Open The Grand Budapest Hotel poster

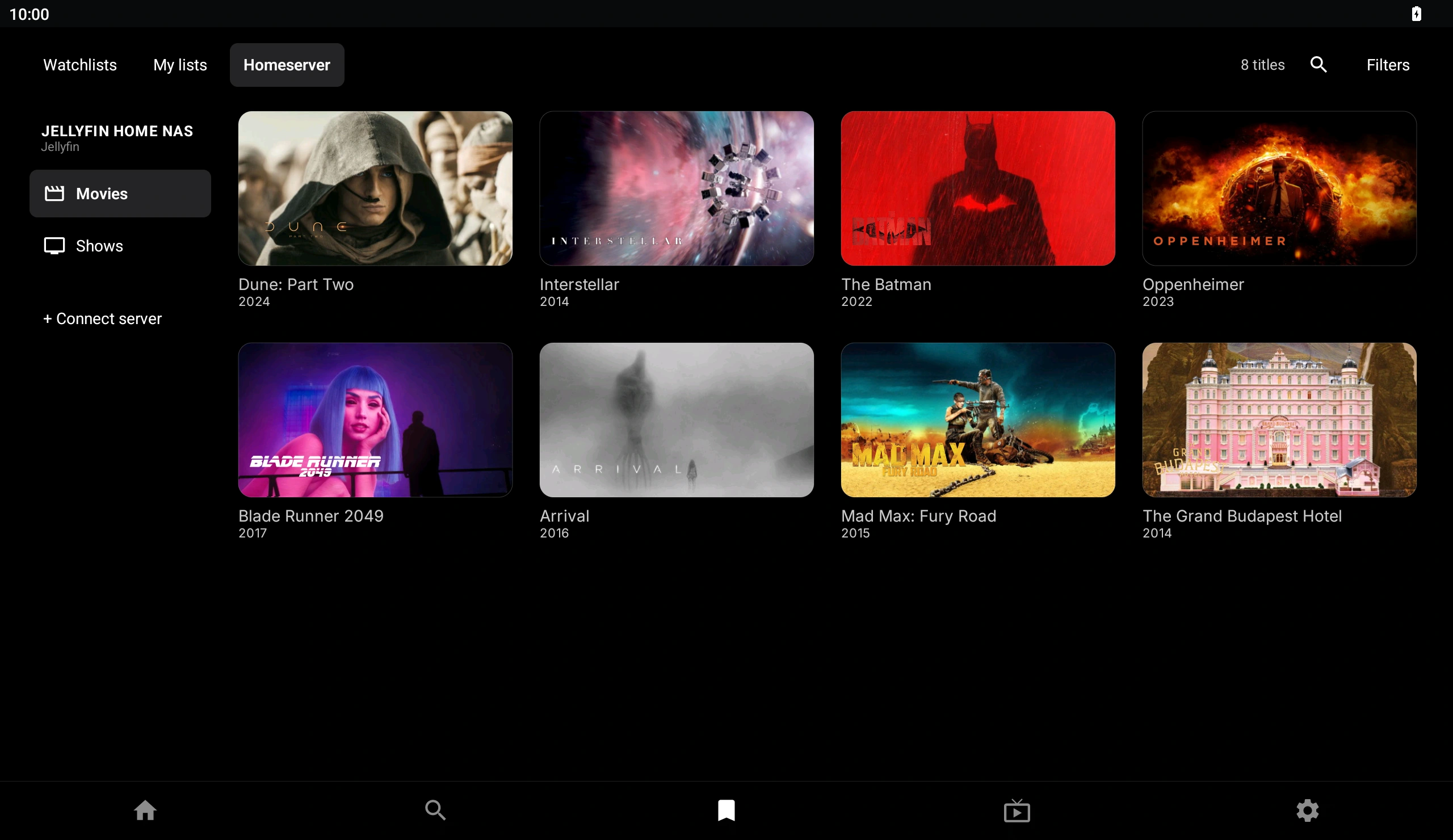(x=1279, y=419)
